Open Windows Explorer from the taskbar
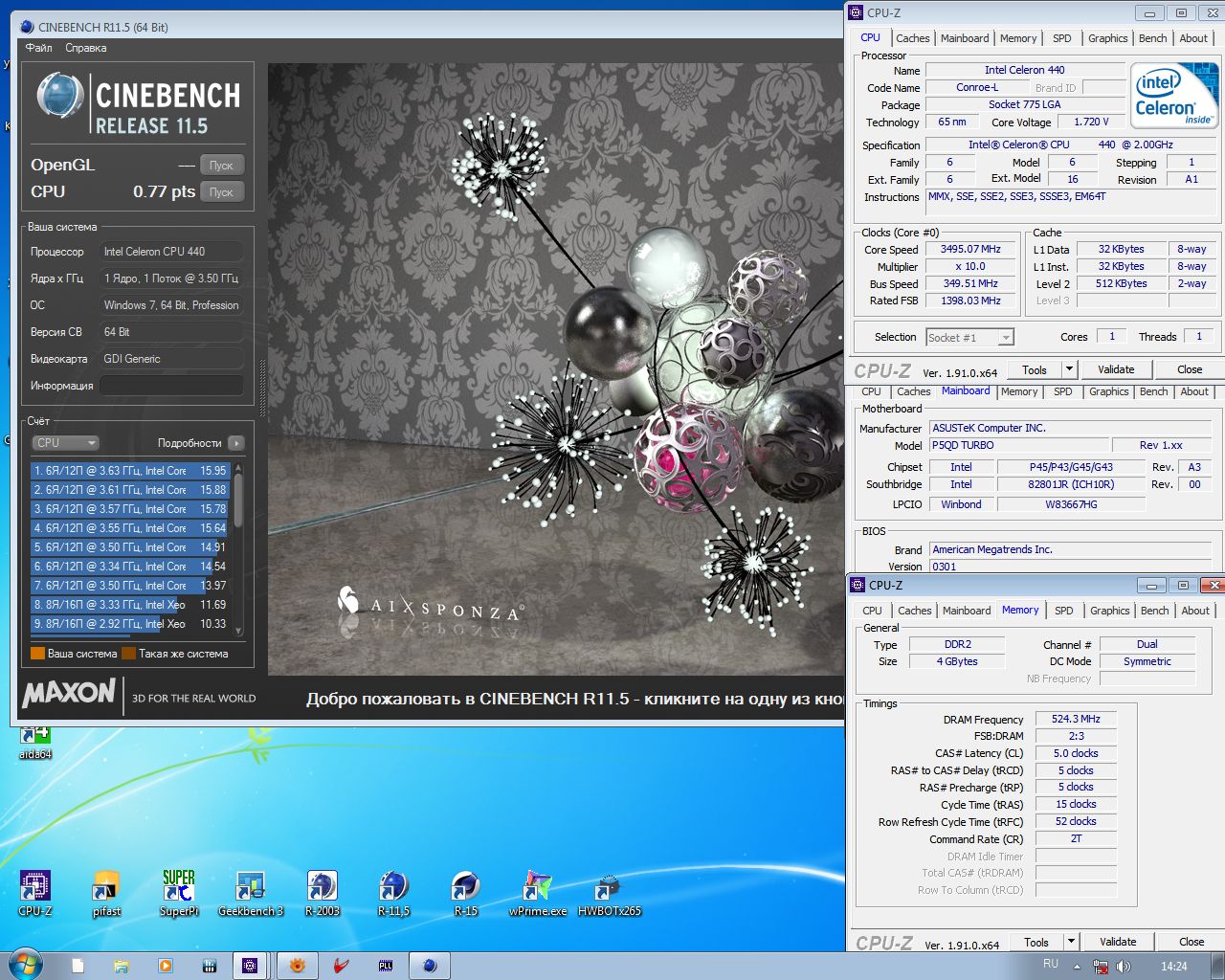The height and width of the screenshot is (980, 1225). [122, 966]
